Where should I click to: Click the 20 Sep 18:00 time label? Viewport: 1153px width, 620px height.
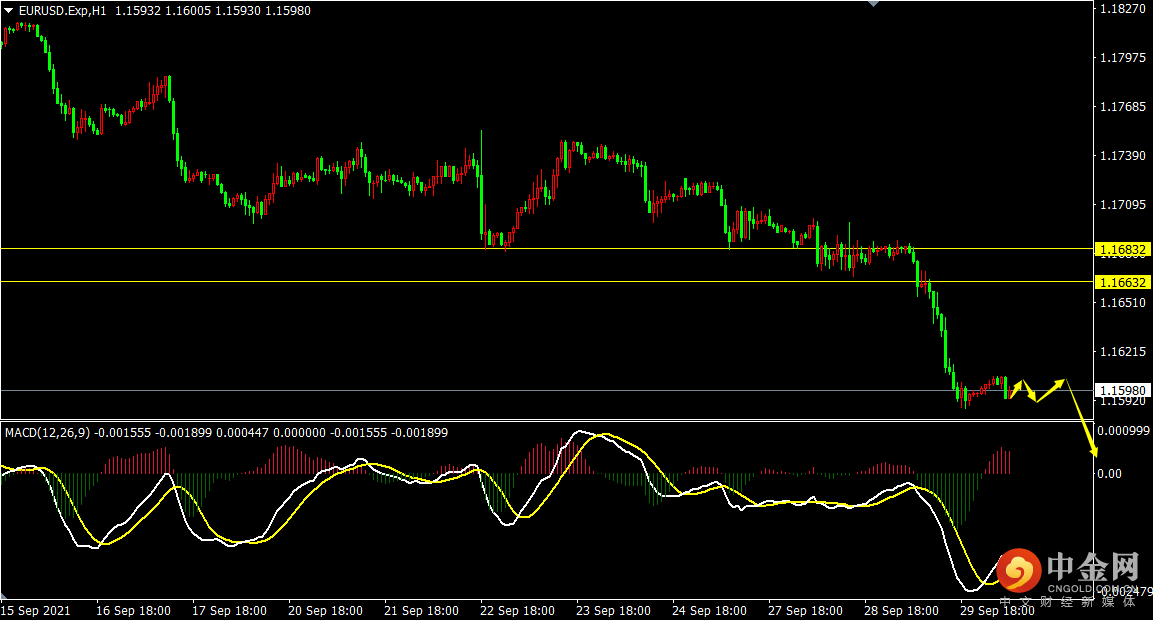[326, 610]
